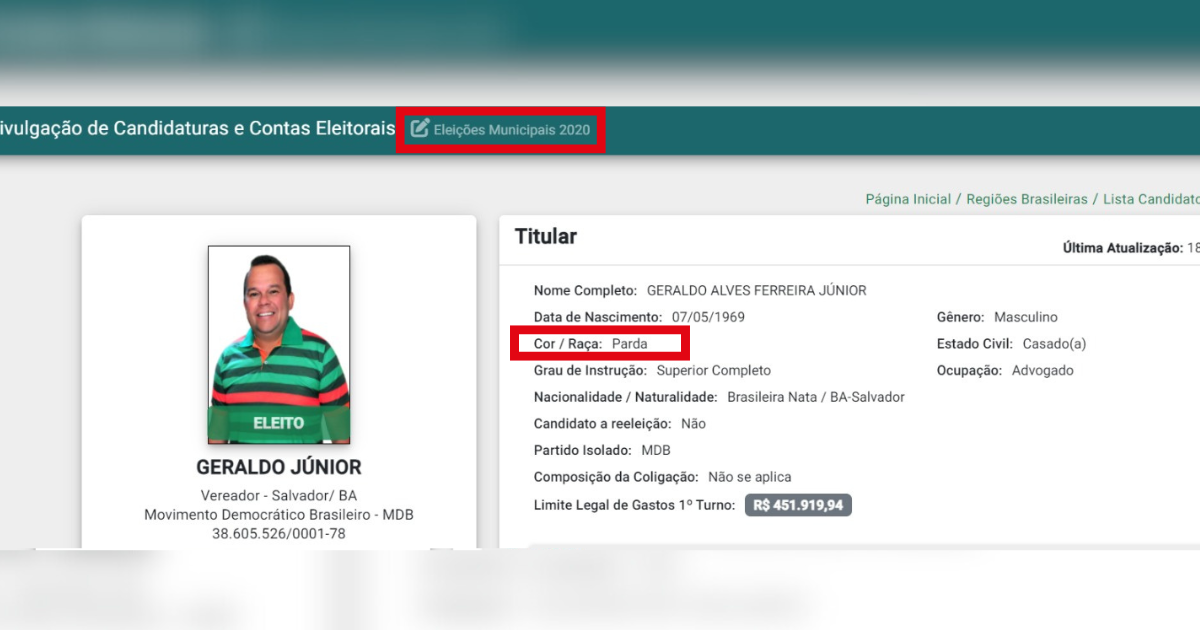The height and width of the screenshot is (630, 1200).
Task: Select the CNPJ number 38.605.526/0001-78
Action: tap(279, 533)
